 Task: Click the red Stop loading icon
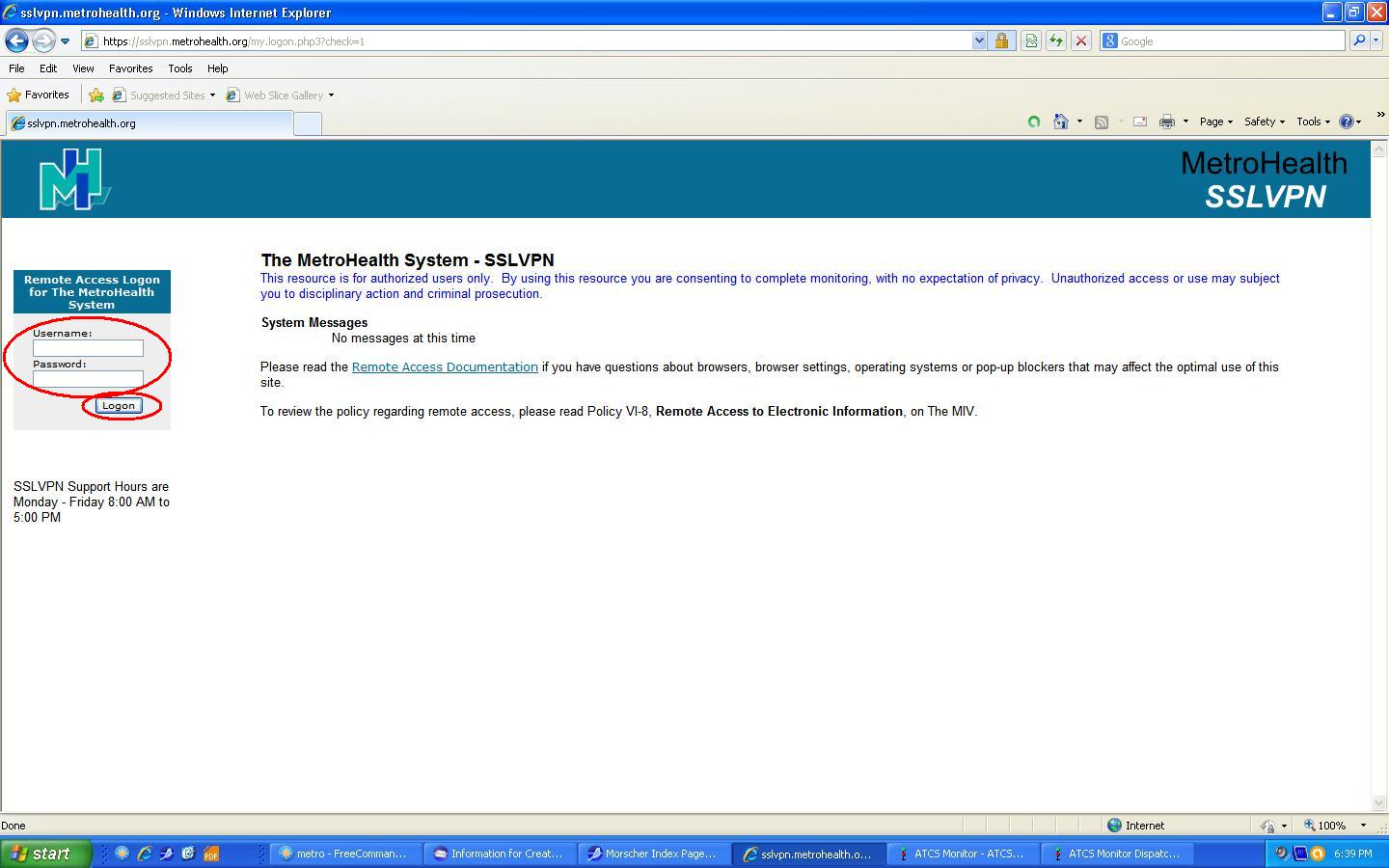coord(1081,41)
